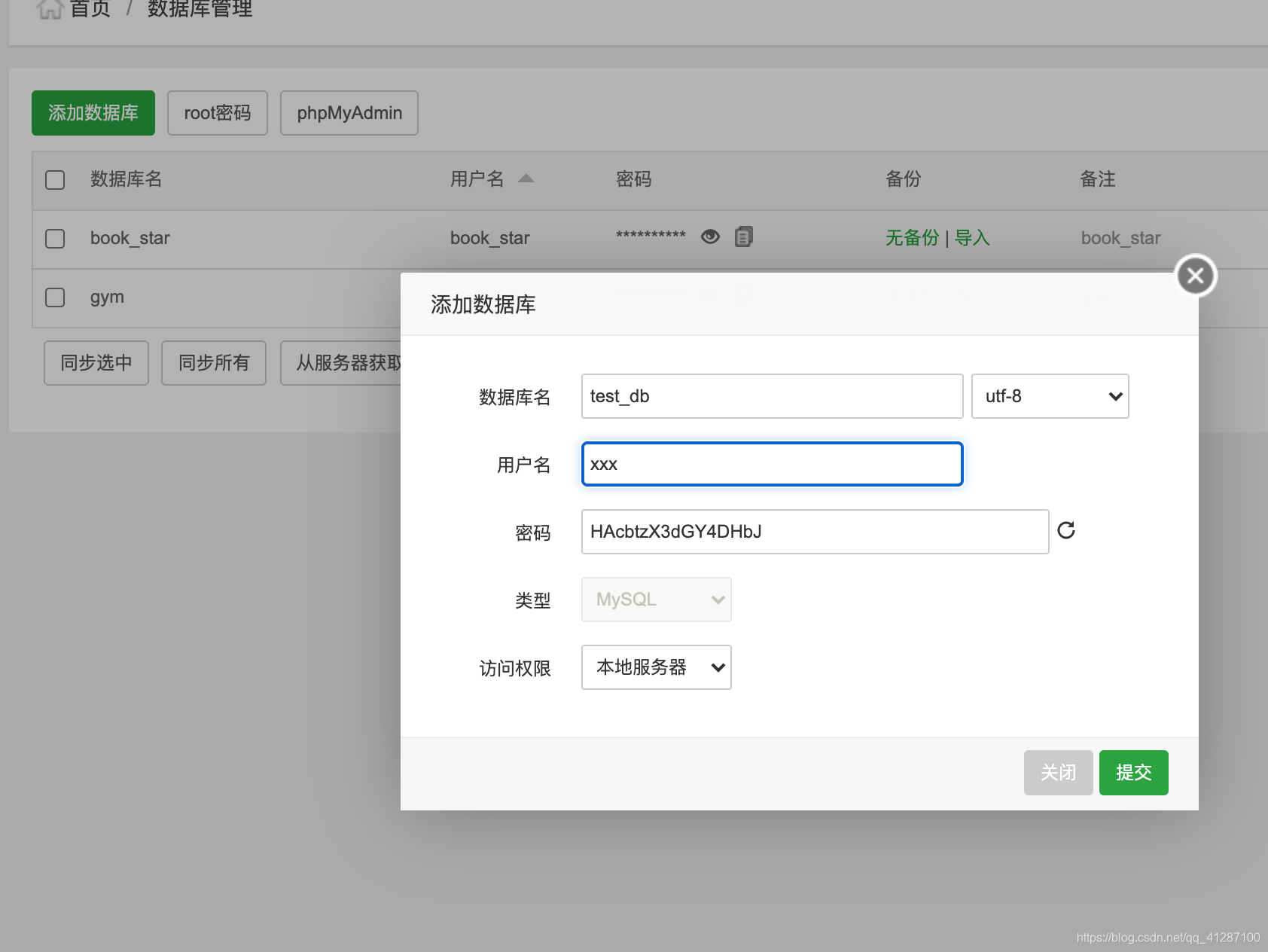Image resolution: width=1268 pixels, height=952 pixels.
Task: Click 同步所有 button
Action: 214,363
